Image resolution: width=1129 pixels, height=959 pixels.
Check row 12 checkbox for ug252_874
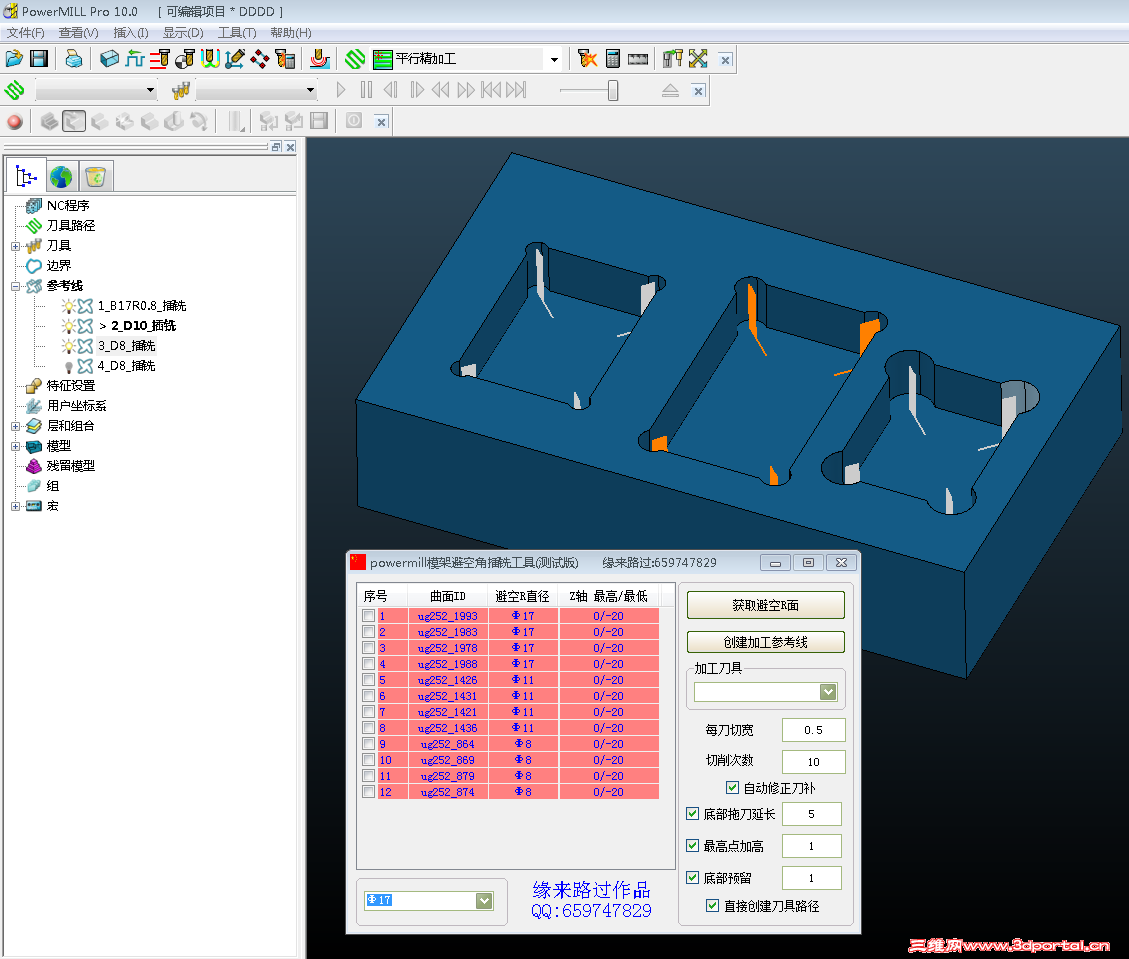(x=369, y=792)
